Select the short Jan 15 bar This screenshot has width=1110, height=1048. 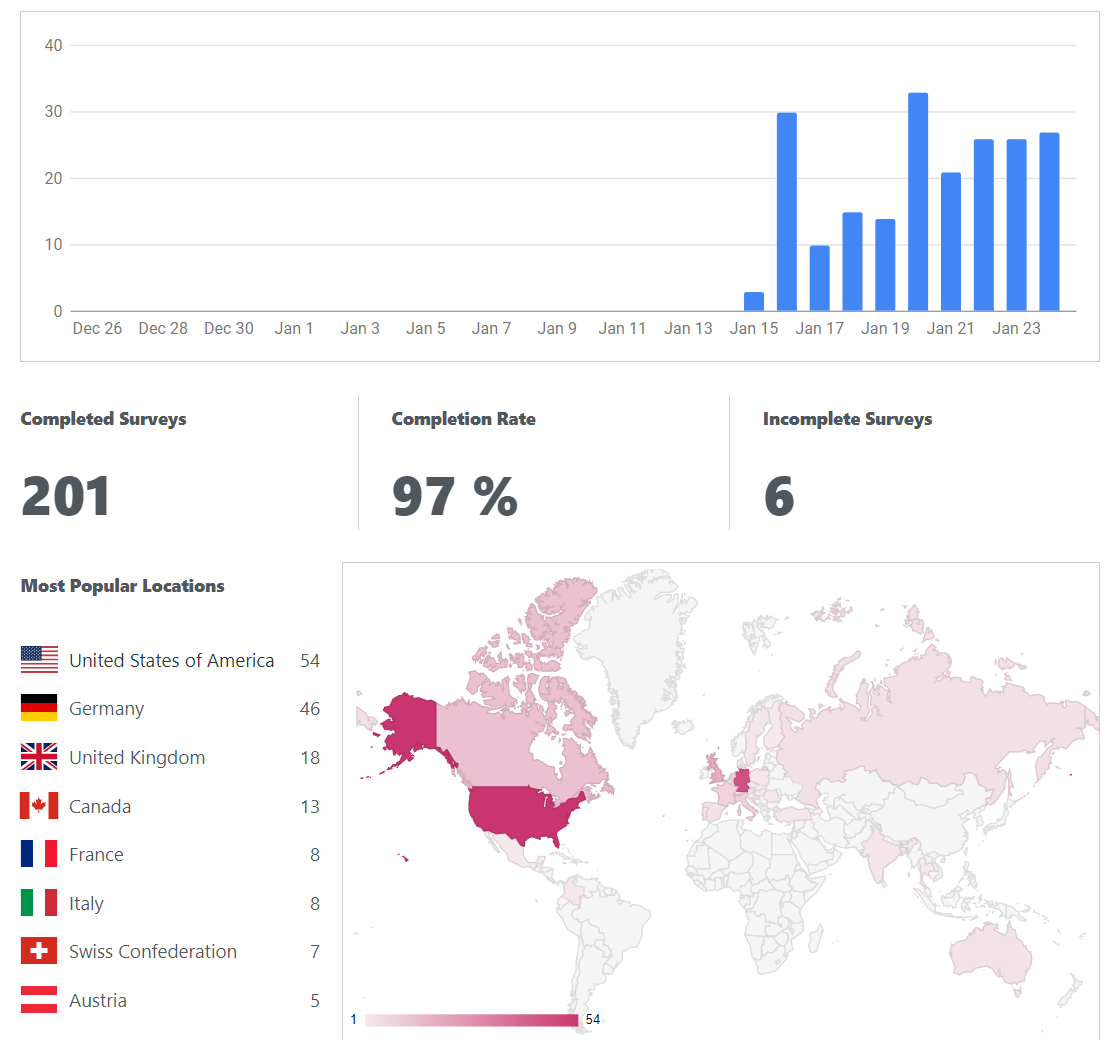pyautogui.click(x=753, y=302)
